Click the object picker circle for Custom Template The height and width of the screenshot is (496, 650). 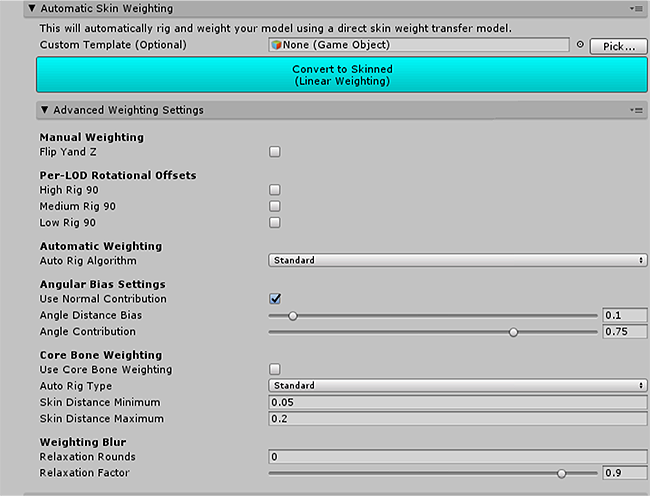(x=580, y=44)
